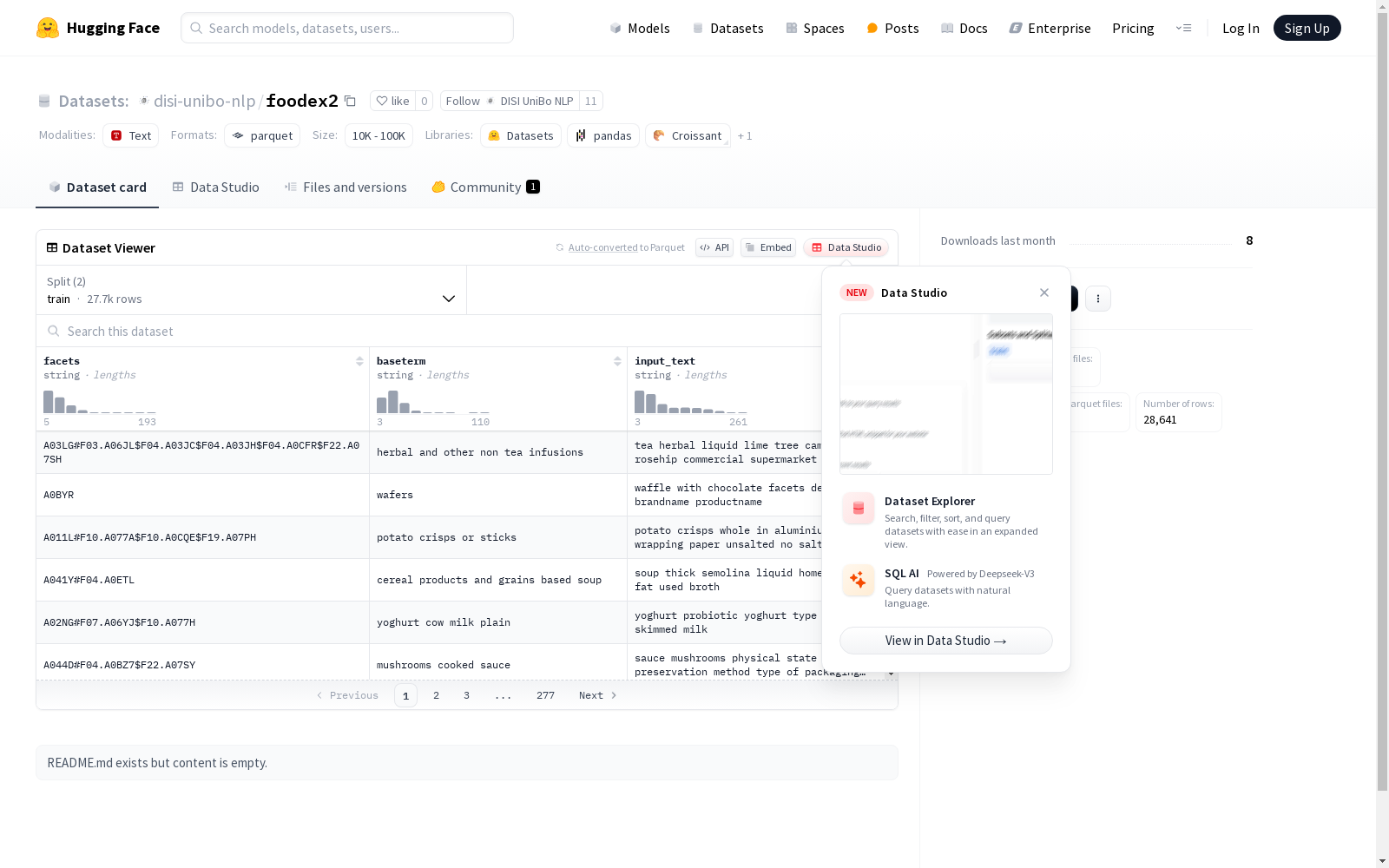Viewport: 1389px width, 868px height.
Task: Click the Datasets breadcrumb link
Action: click(93, 101)
